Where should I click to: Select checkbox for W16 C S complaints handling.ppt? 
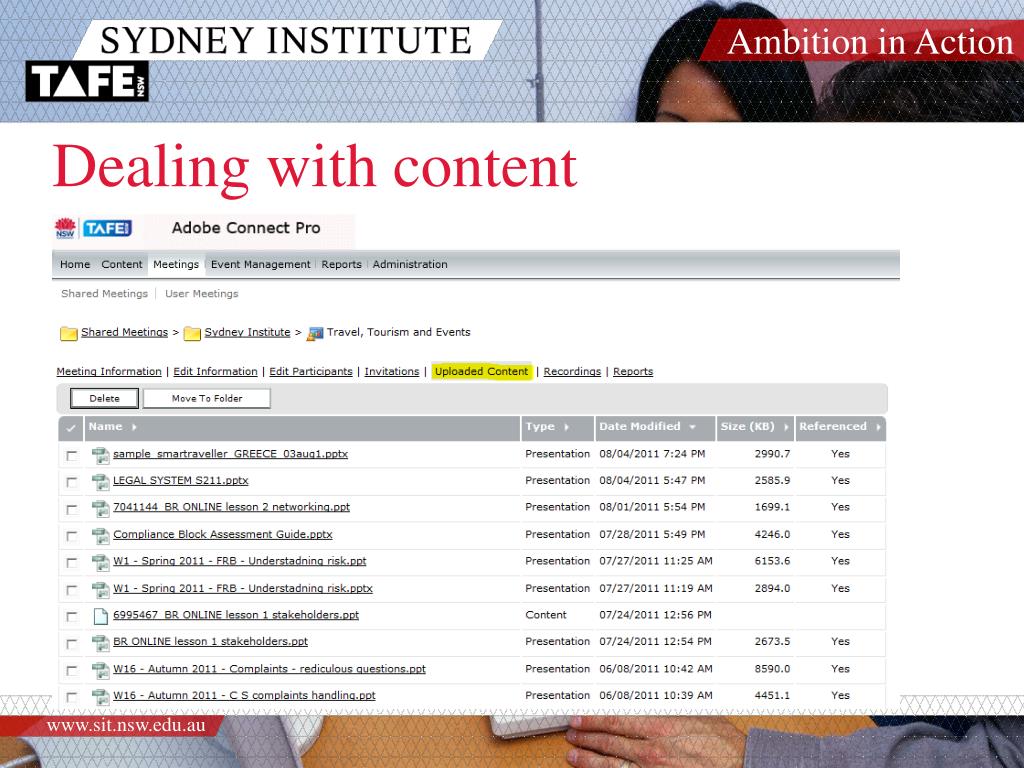coord(71,697)
